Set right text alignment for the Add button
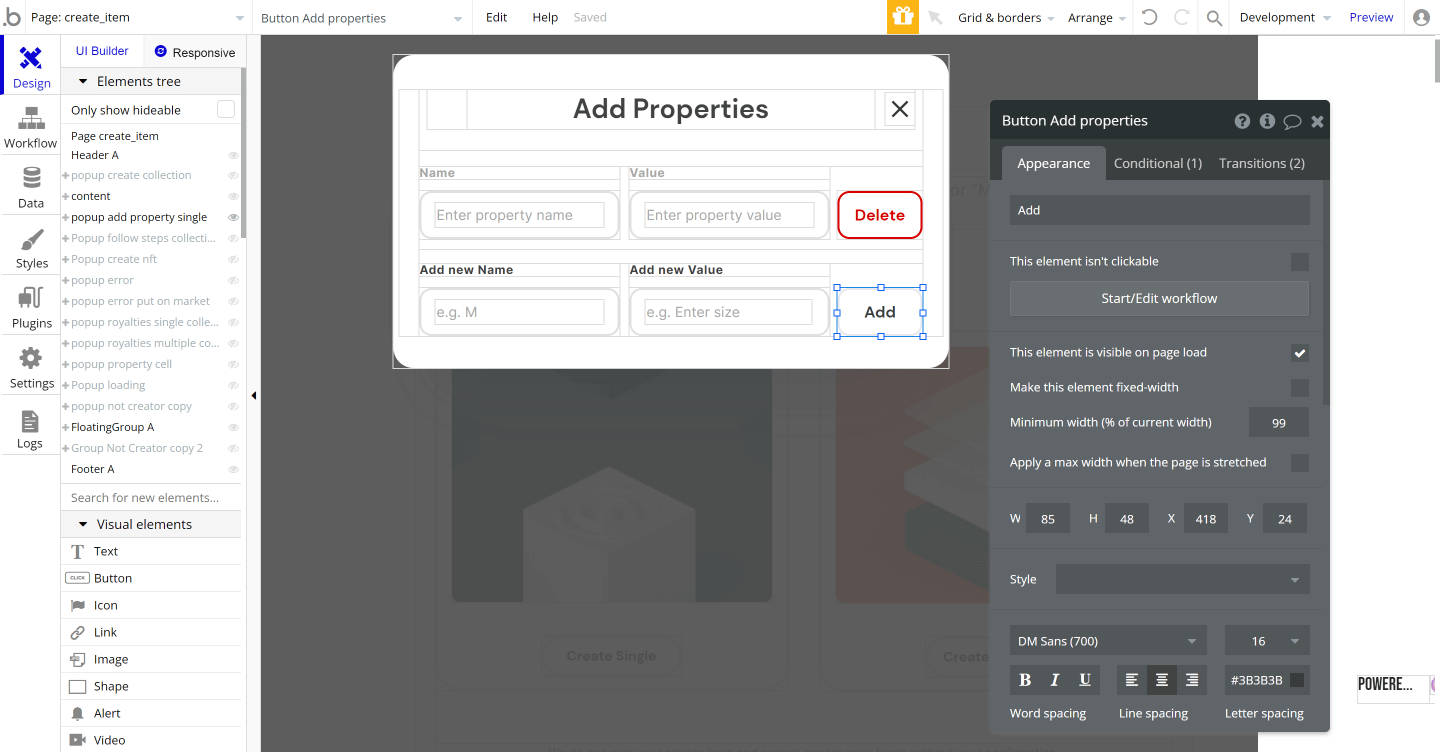 coord(1191,679)
